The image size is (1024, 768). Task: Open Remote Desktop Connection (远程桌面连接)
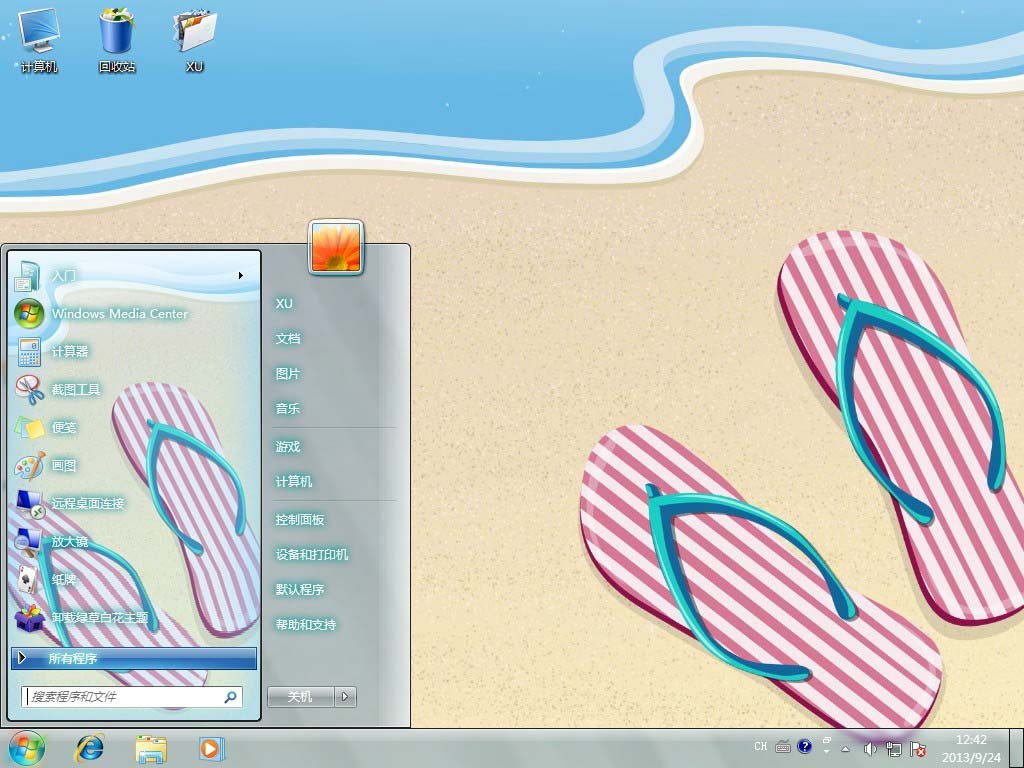click(x=88, y=503)
